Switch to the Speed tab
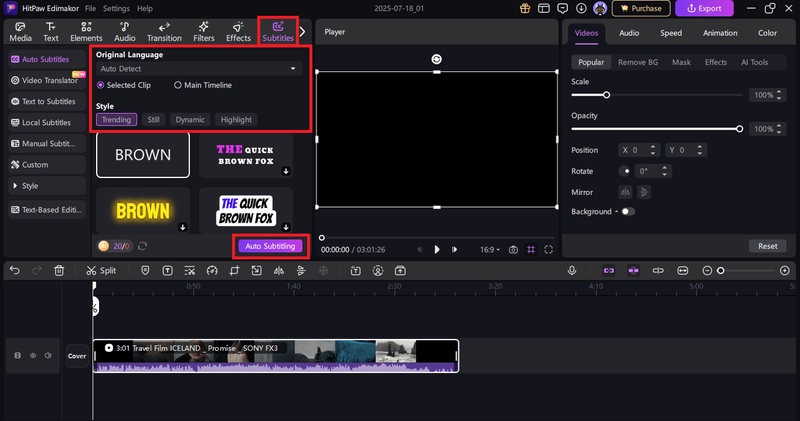Image resolution: width=800 pixels, height=421 pixels. (671, 33)
